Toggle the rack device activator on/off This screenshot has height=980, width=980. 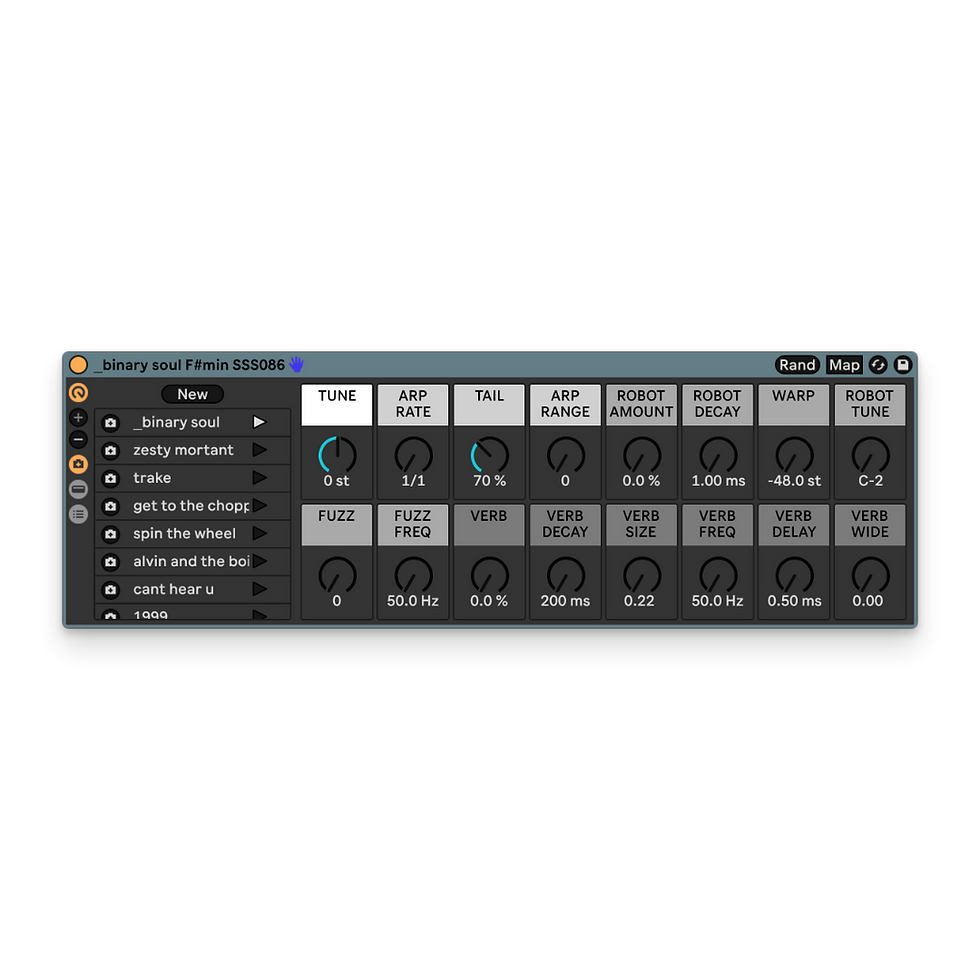pos(78,364)
